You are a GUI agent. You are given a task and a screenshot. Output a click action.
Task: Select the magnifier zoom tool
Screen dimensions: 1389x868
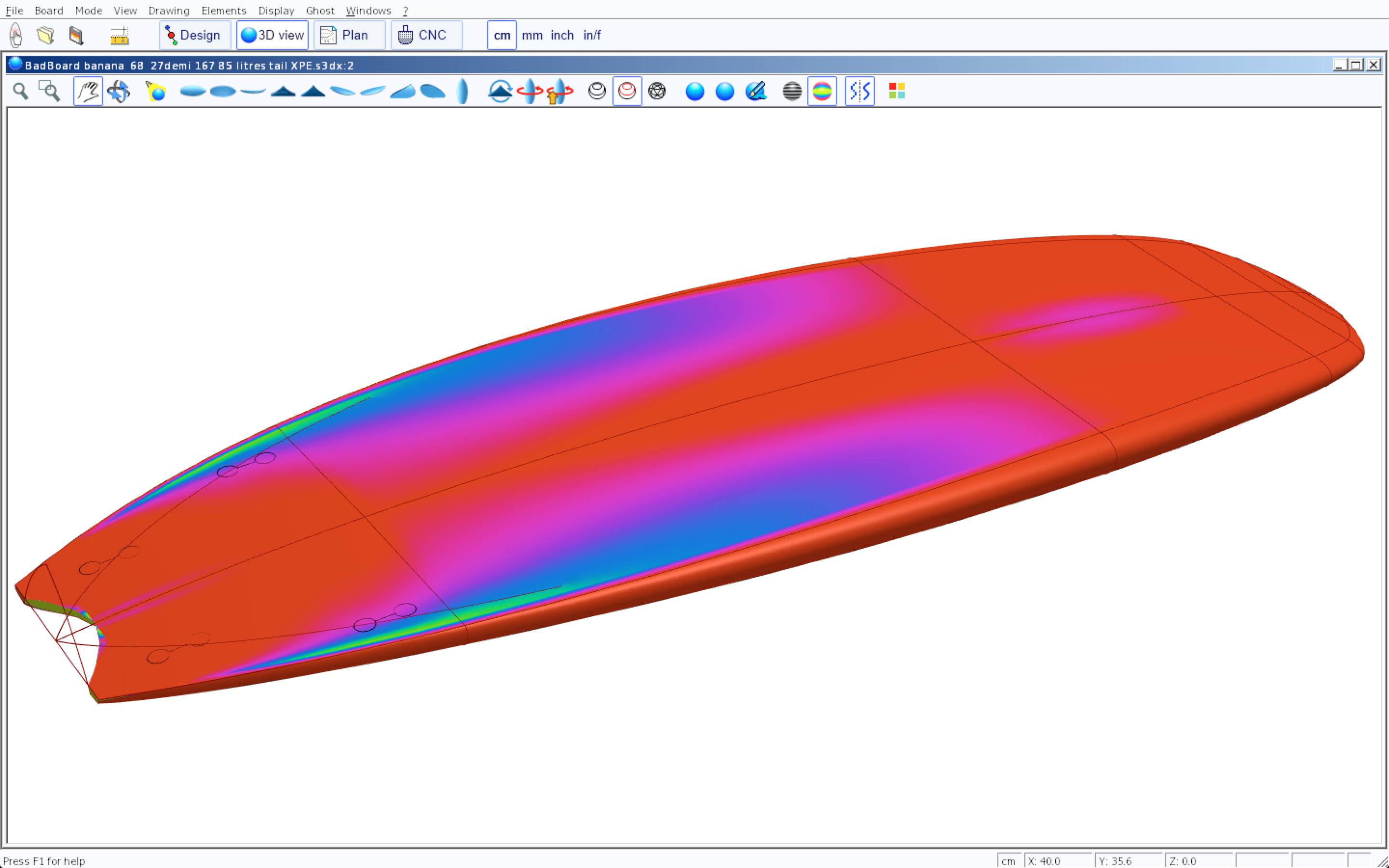coord(21,91)
